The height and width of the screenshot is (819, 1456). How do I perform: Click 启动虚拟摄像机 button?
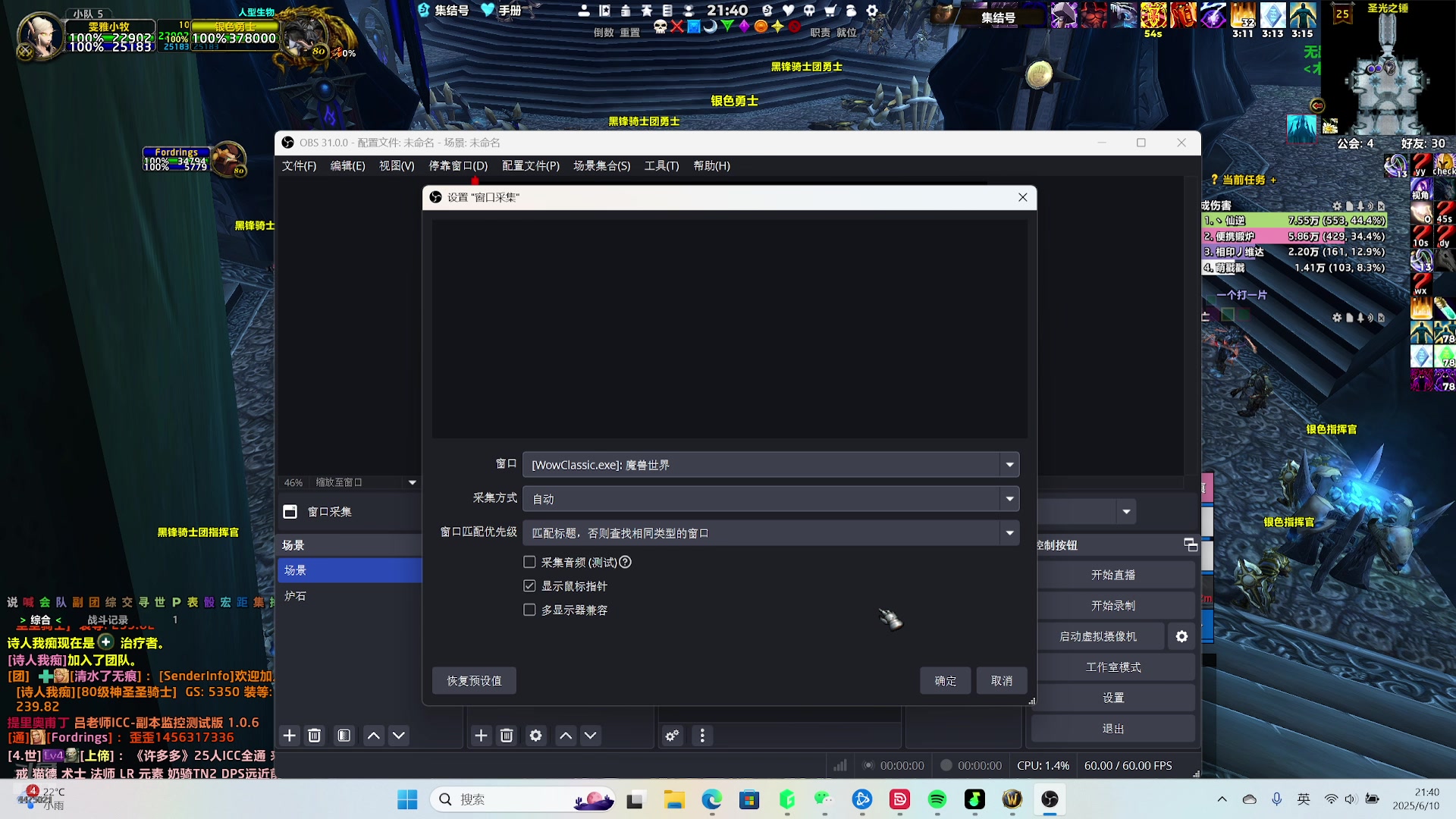pos(1098,636)
